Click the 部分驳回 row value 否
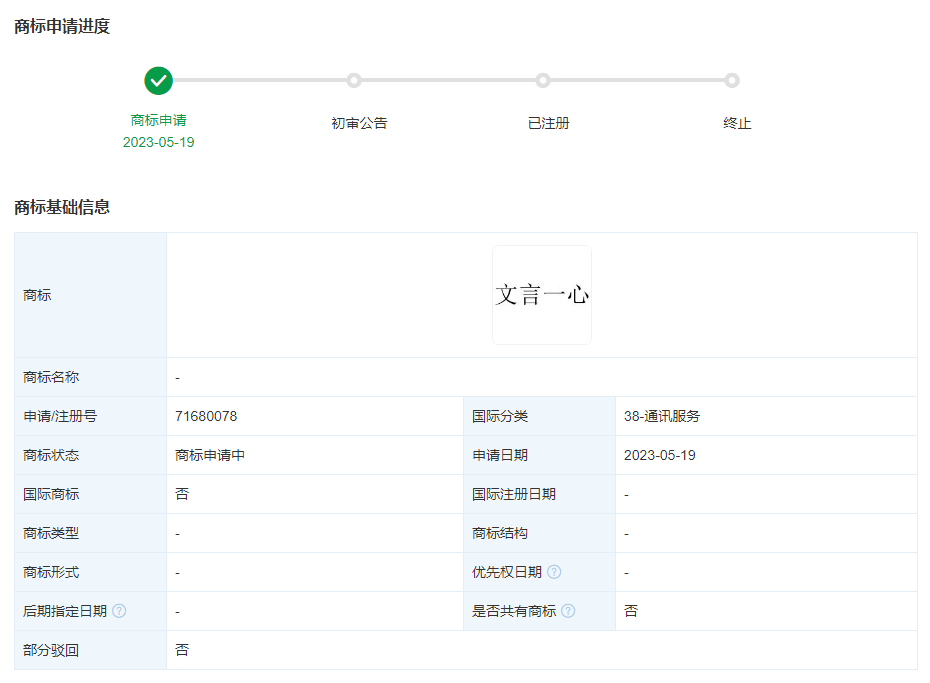930x683 pixels. point(182,650)
